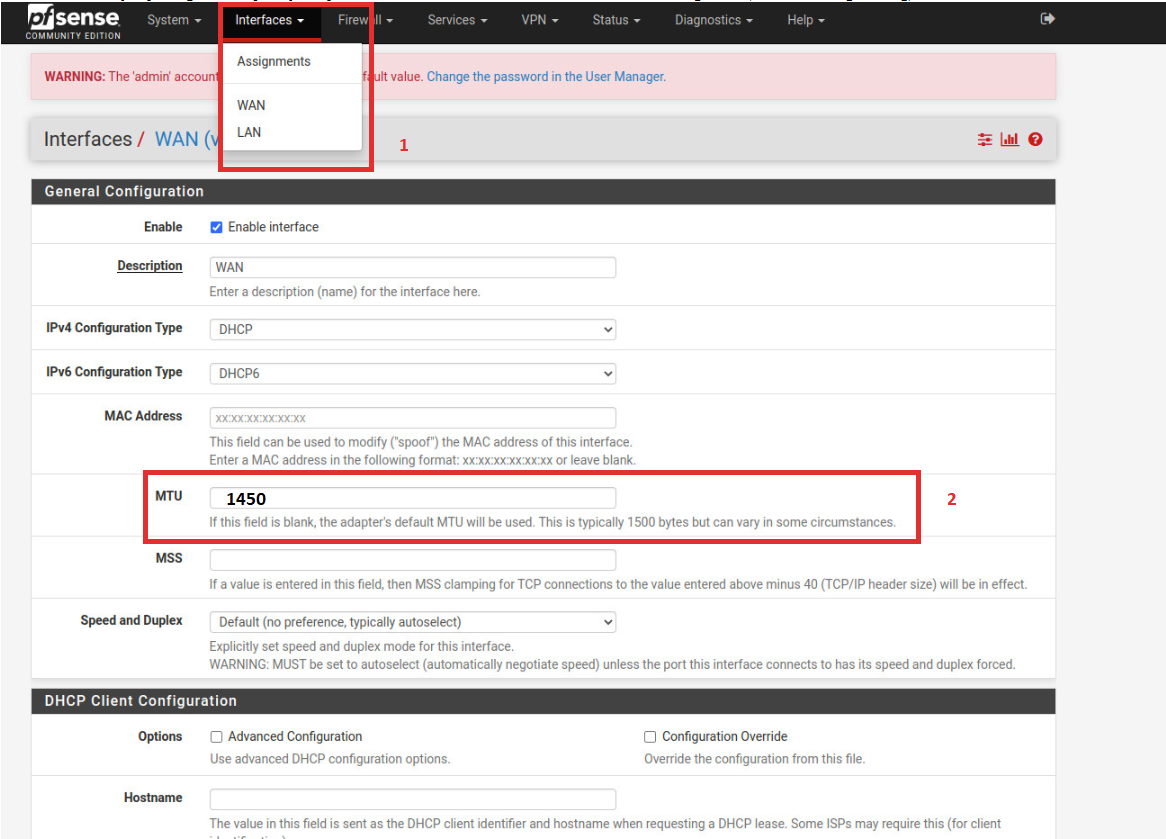Click the Interfaces breadcrumb link
The width and height of the screenshot is (1166, 839).
88,139
